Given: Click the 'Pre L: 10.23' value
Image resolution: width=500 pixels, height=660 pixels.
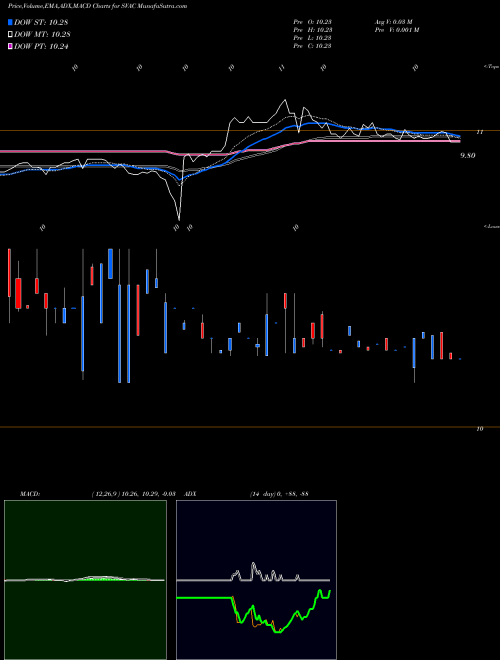Looking at the screenshot, I should pos(313,38).
